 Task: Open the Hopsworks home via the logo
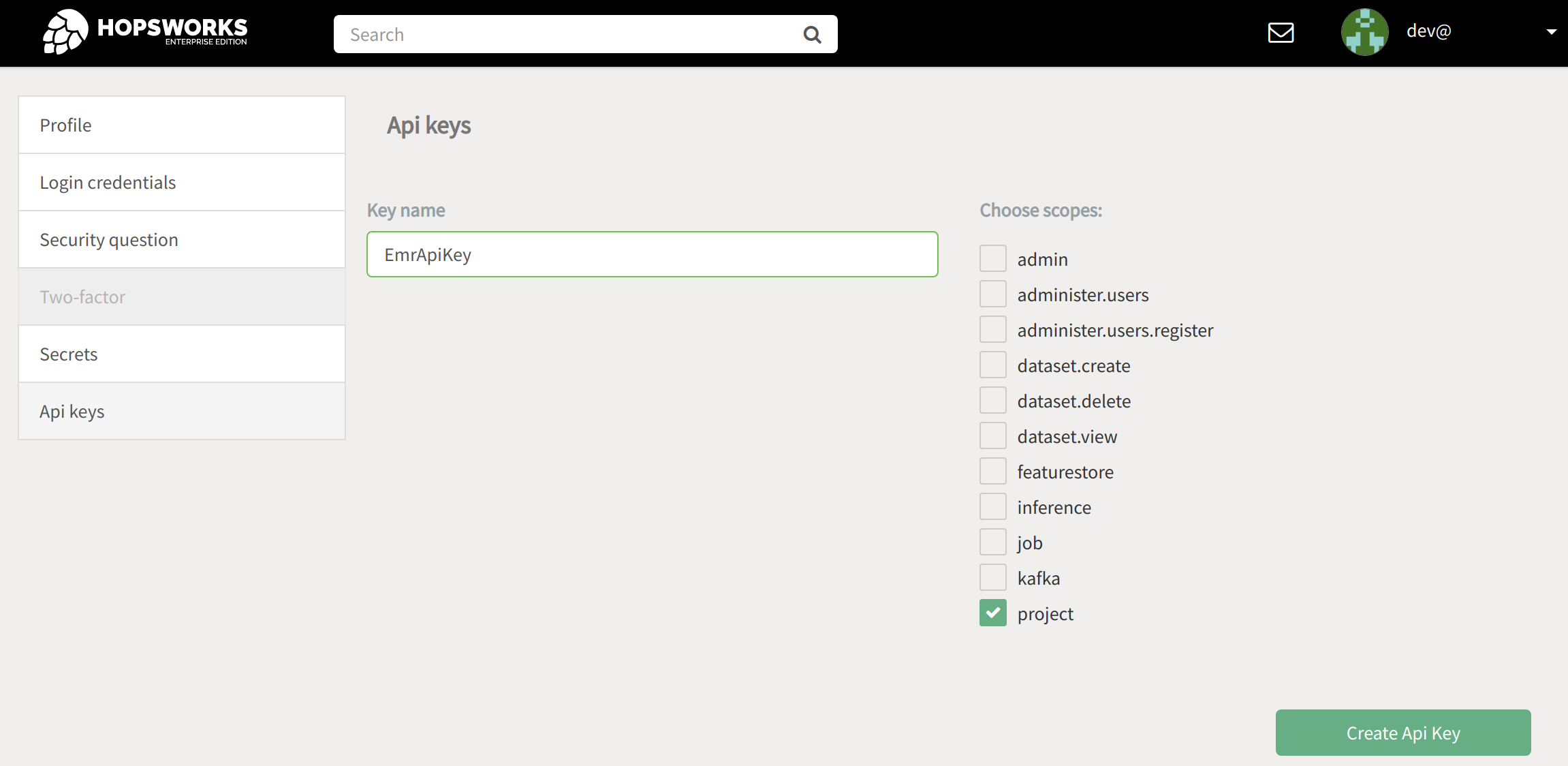click(x=144, y=30)
